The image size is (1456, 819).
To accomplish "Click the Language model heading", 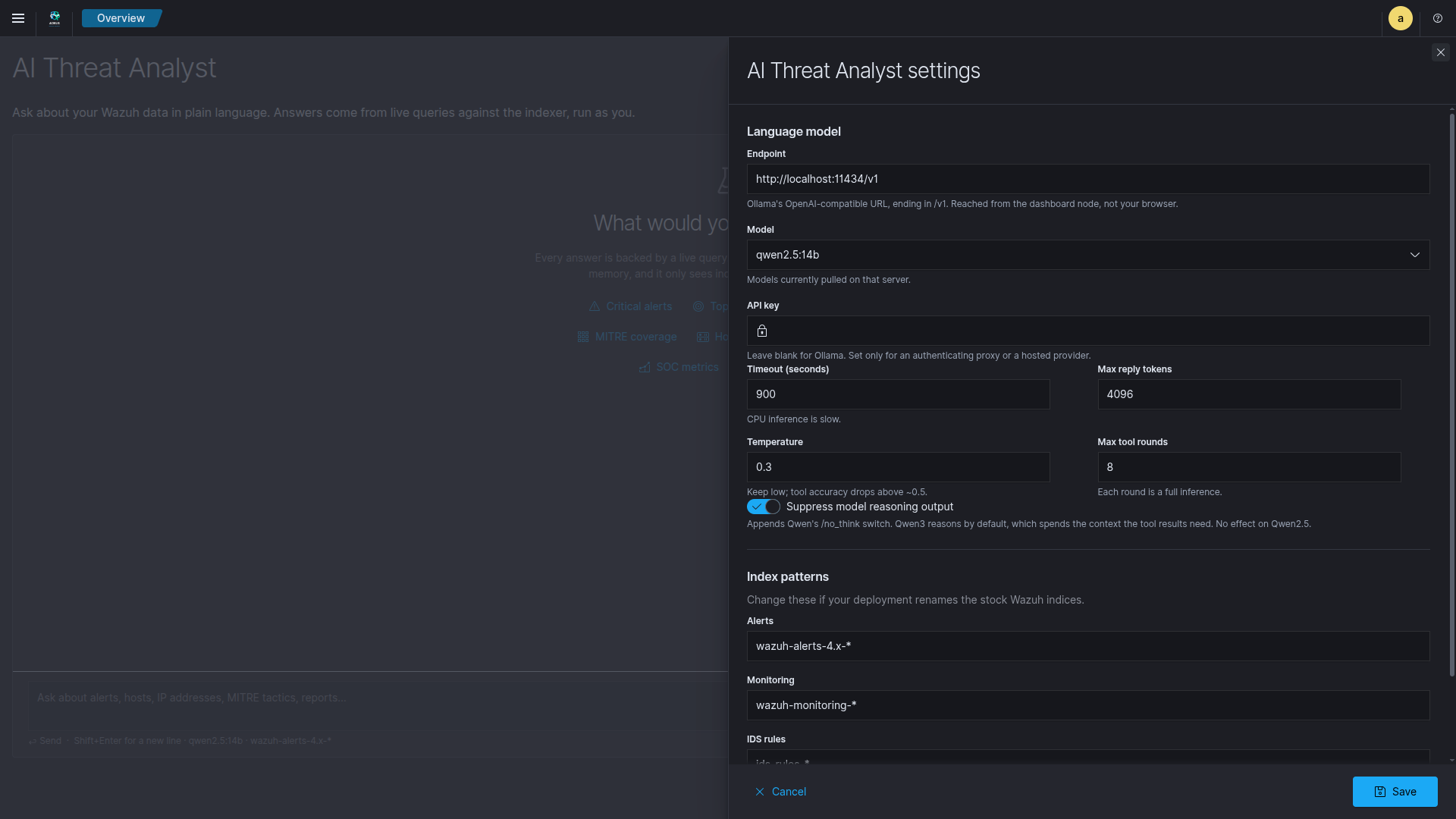I will click(793, 131).
